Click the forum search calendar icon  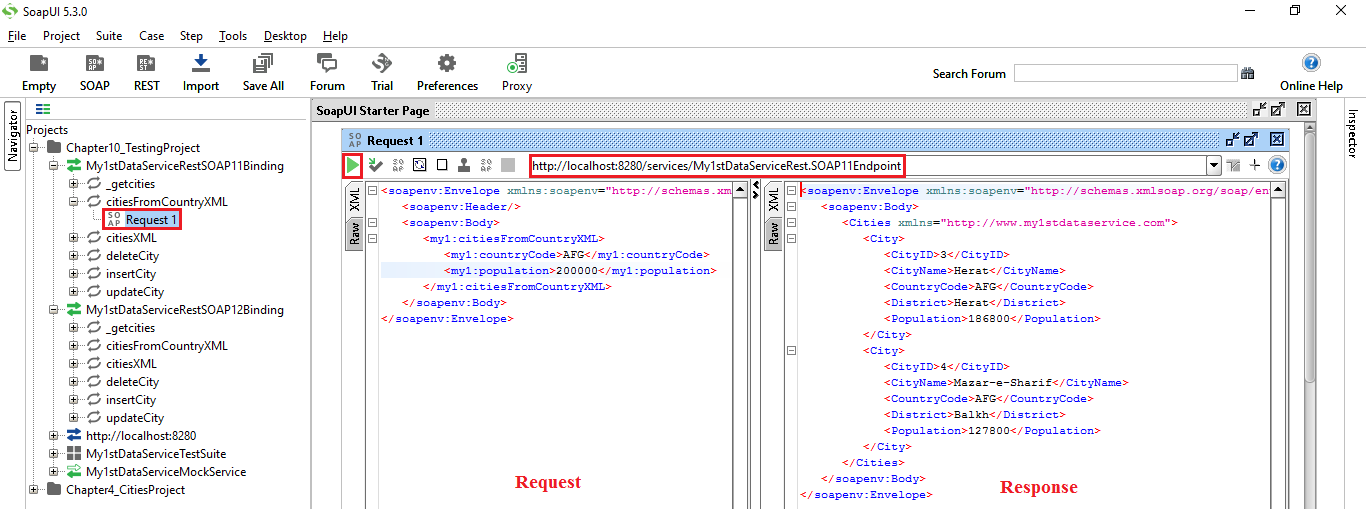click(1247, 73)
